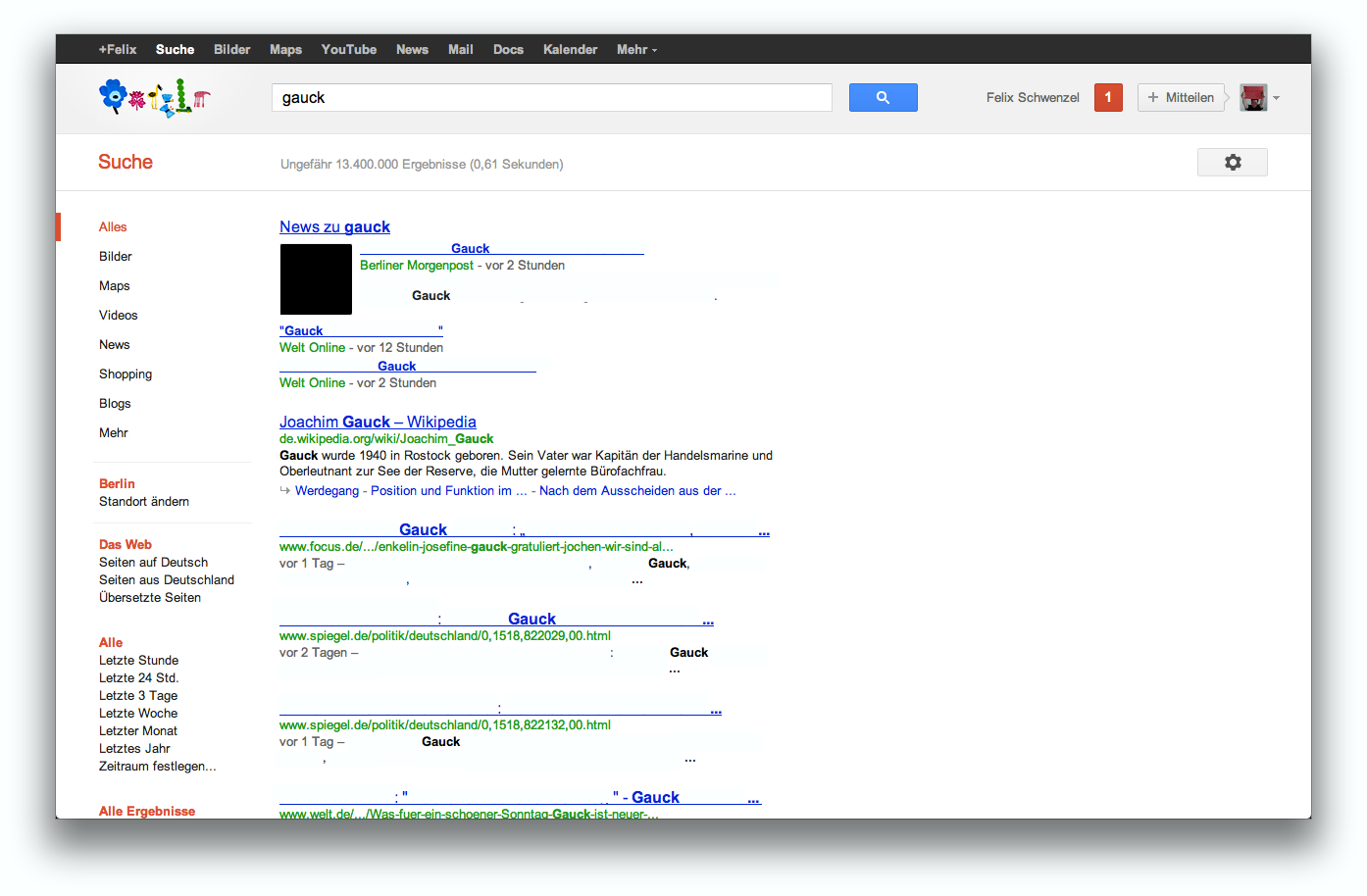
Task: Click the black news thumbnail image
Action: pyautogui.click(x=316, y=279)
